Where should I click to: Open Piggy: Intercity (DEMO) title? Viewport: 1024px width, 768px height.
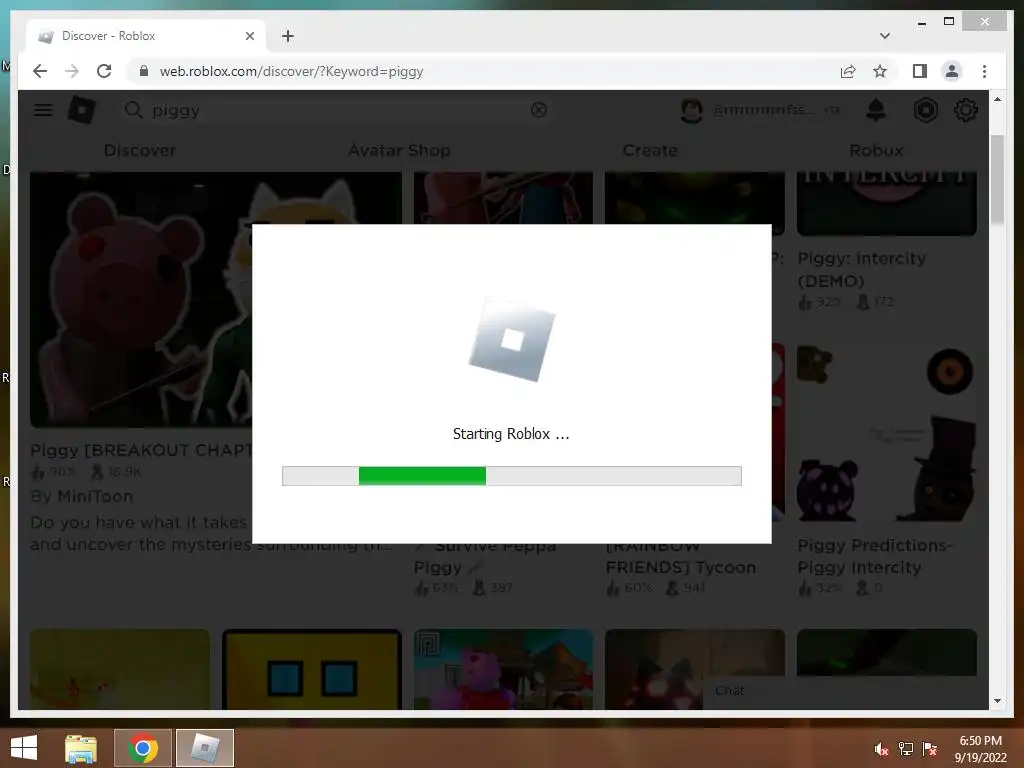(861, 269)
